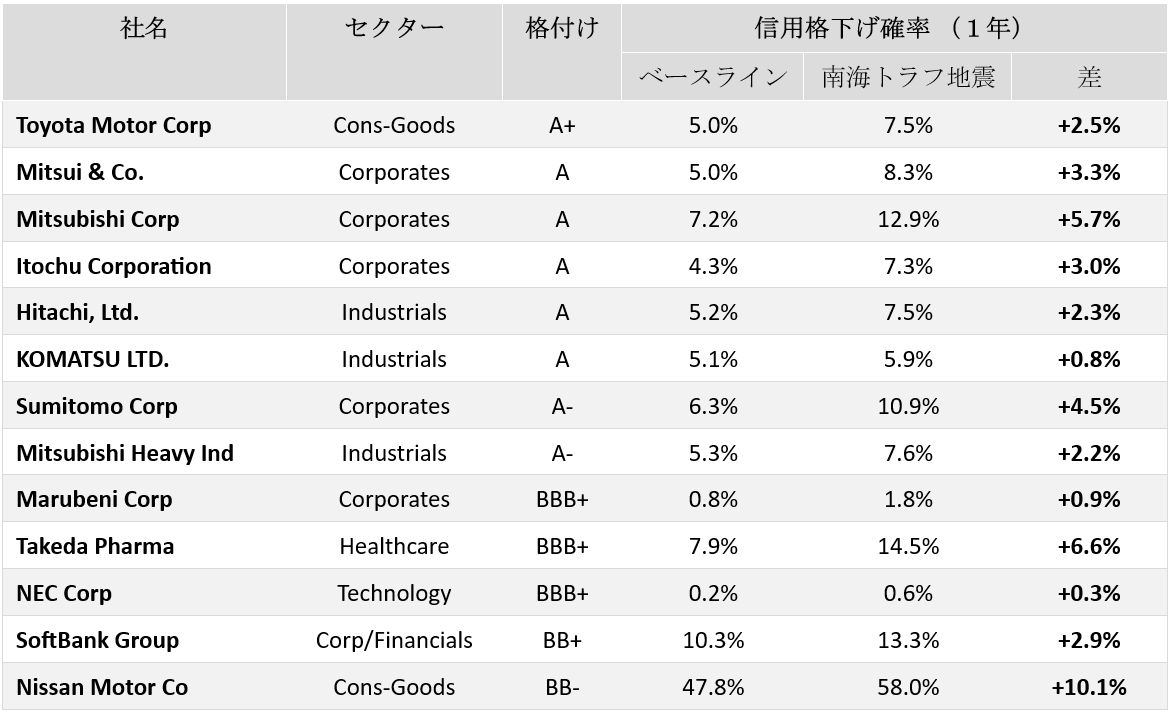1172x712 pixels.
Task: Select the Mitsui & Co. company name
Action: coord(80,172)
